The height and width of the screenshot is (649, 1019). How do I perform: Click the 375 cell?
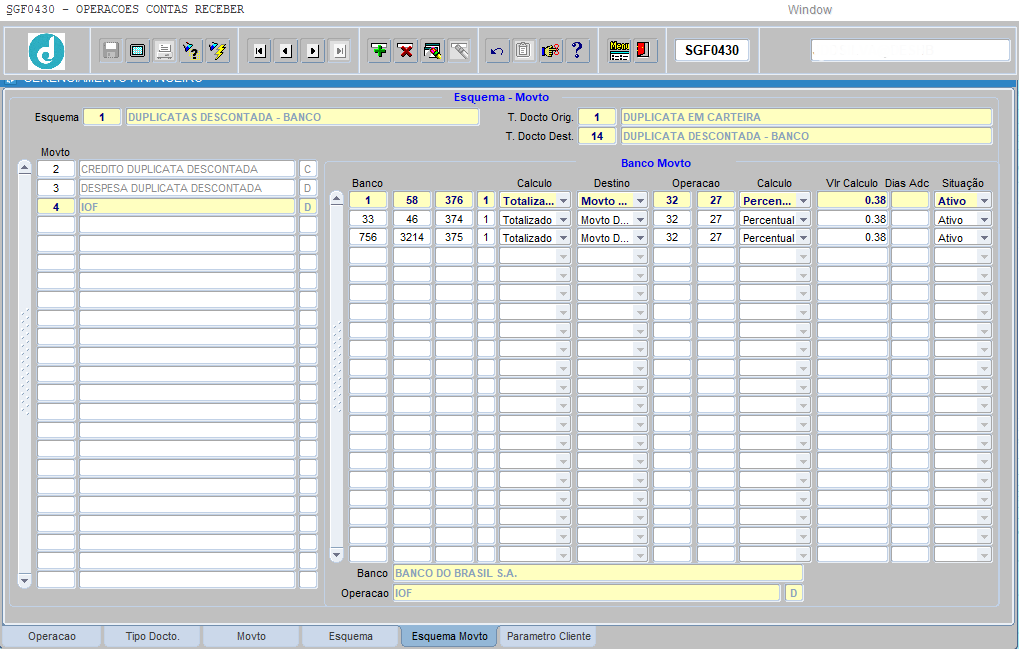coord(454,238)
